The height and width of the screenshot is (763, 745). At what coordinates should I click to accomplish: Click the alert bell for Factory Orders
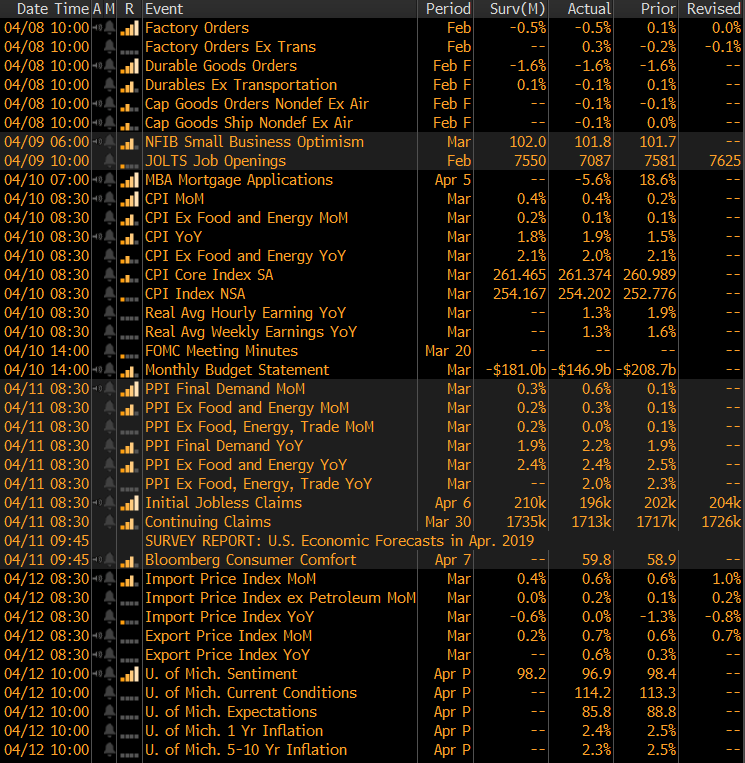click(x=109, y=28)
